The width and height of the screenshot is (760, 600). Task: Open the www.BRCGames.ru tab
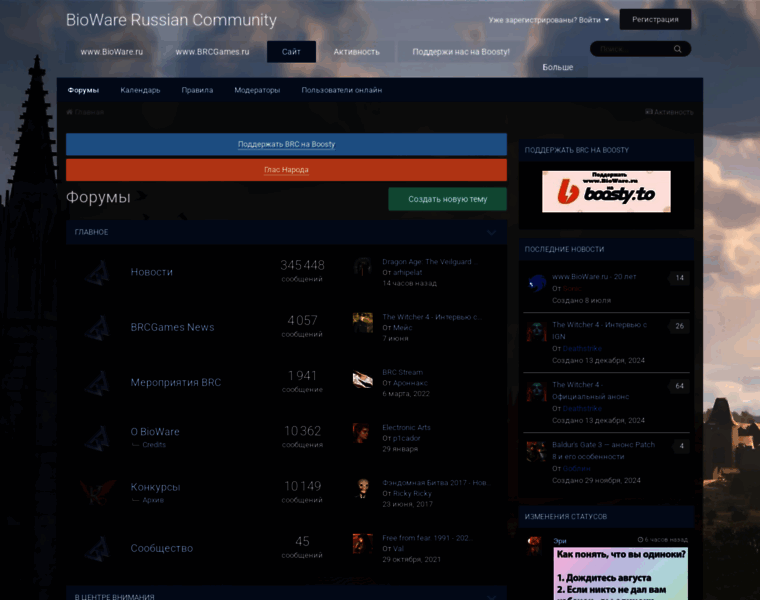(x=212, y=52)
